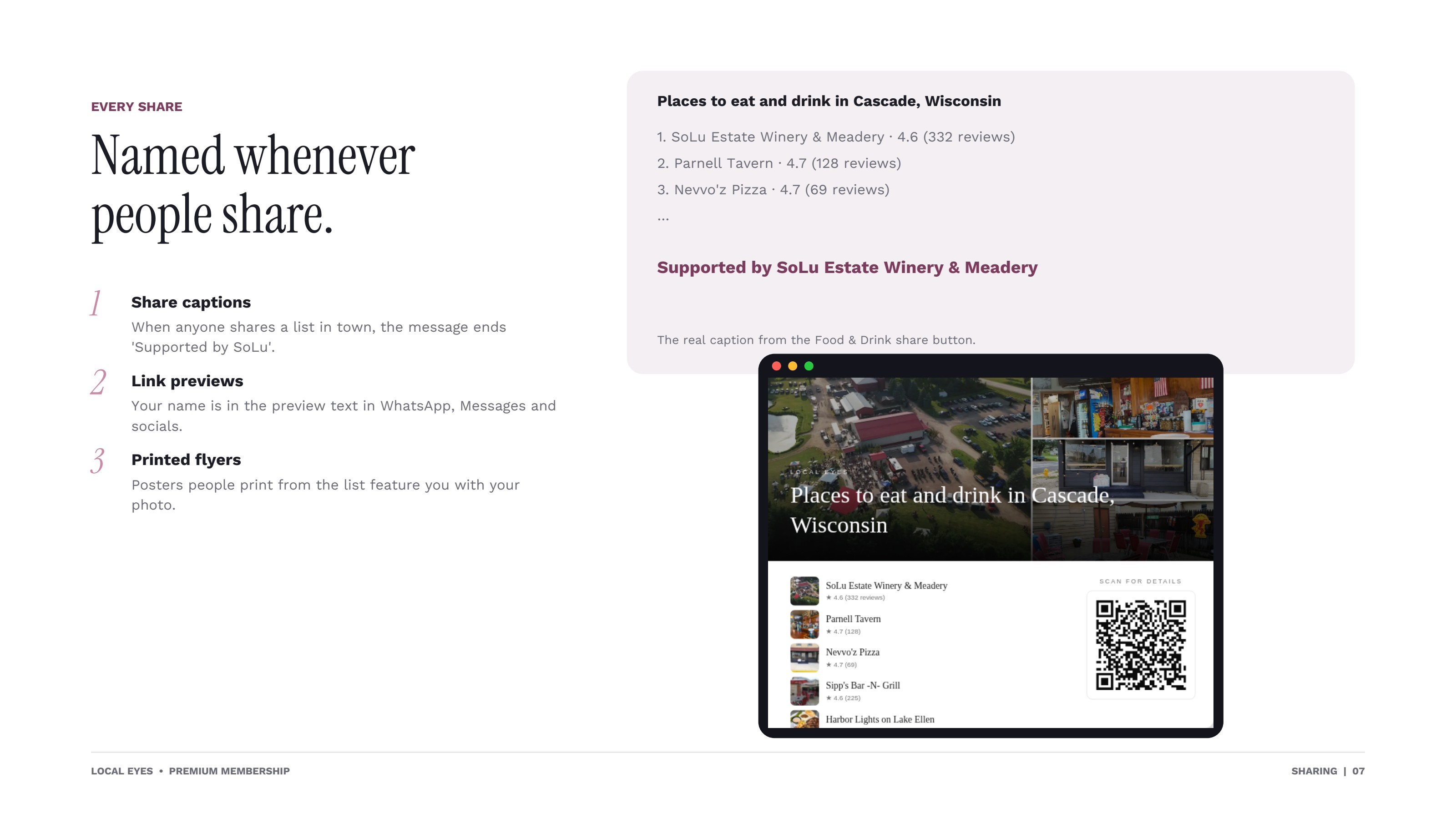Viewport: 1456px width, 819px height.
Task: Click the yellow minimize dot on the mockup window
Action: [x=793, y=366]
